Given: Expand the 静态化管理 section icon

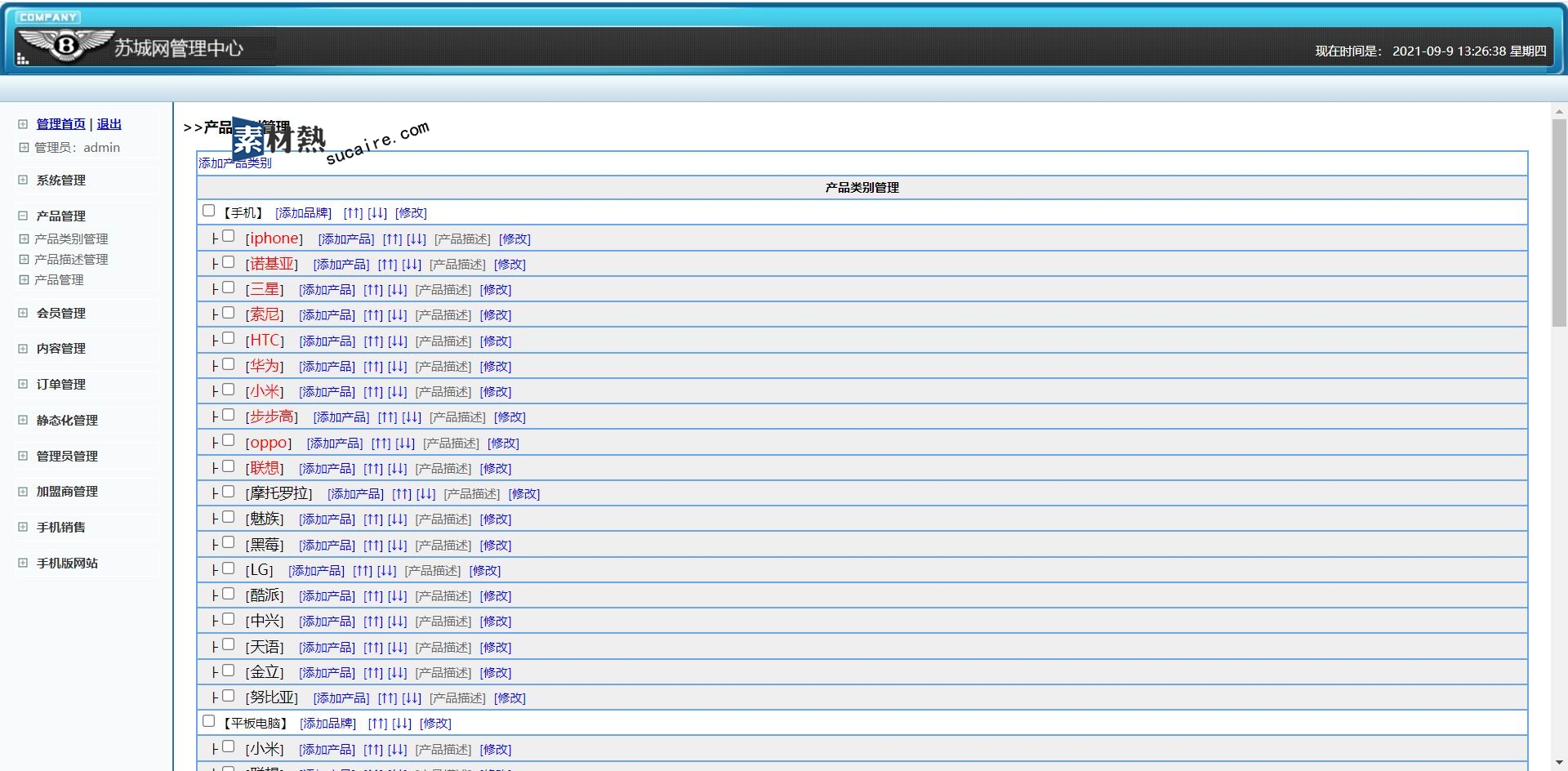Looking at the screenshot, I should coord(23,420).
